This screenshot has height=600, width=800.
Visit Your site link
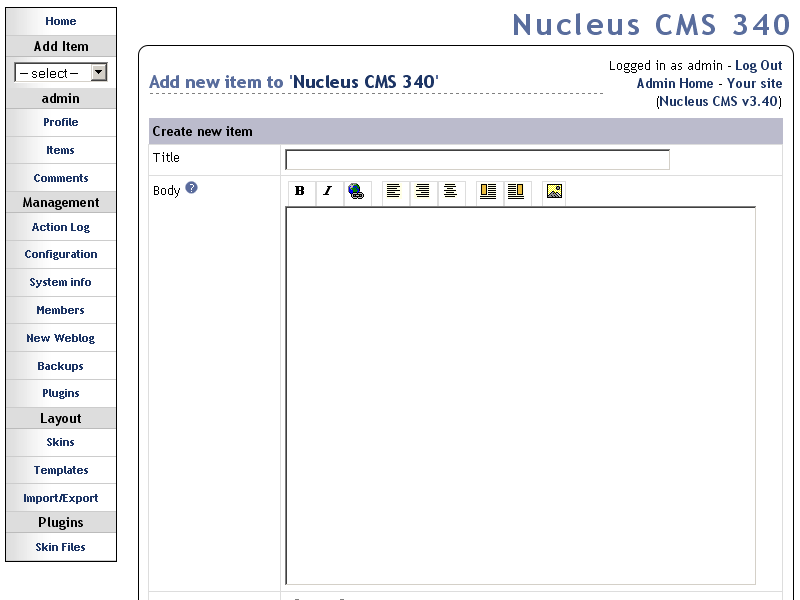(x=754, y=84)
